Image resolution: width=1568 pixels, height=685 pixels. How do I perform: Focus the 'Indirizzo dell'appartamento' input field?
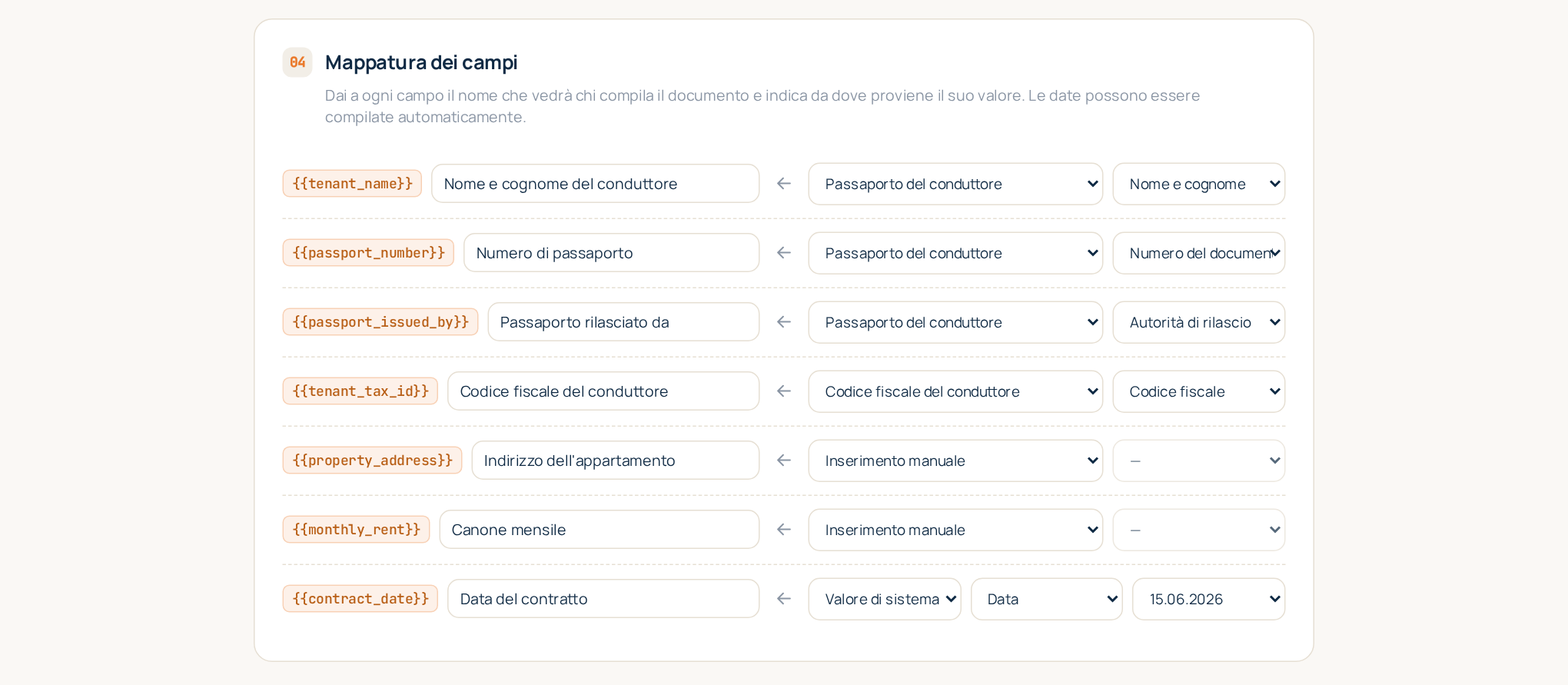616,461
